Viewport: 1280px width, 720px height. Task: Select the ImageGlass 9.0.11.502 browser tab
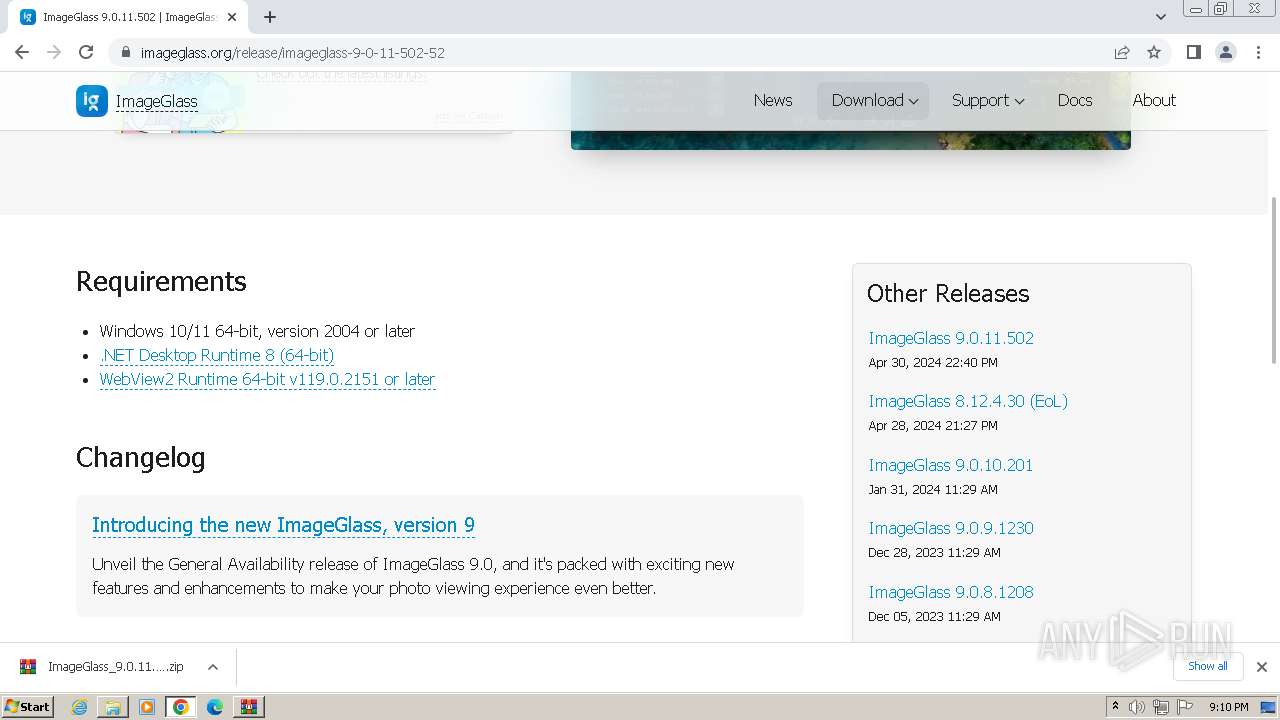point(128,17)
